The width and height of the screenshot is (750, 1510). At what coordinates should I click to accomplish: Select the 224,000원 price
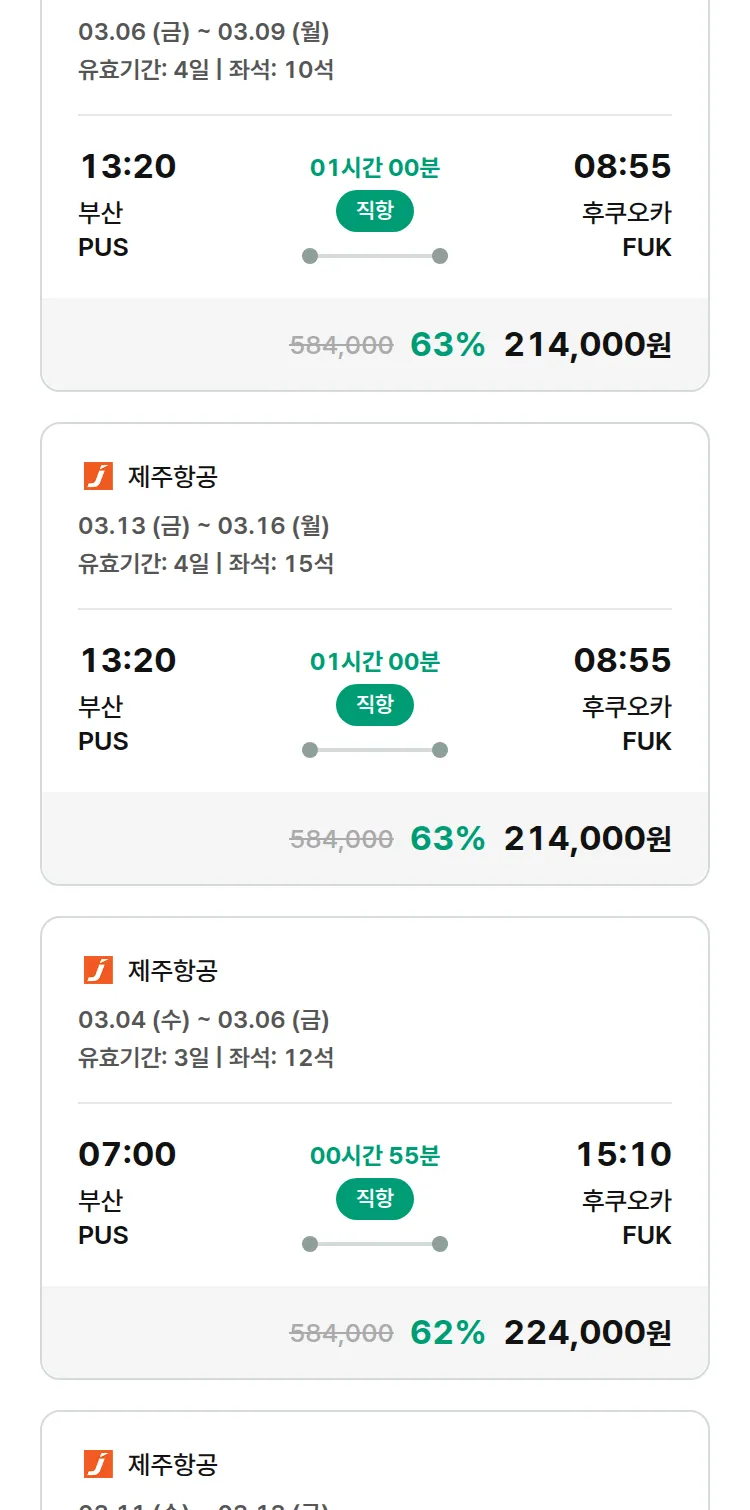coord(587,1333)
